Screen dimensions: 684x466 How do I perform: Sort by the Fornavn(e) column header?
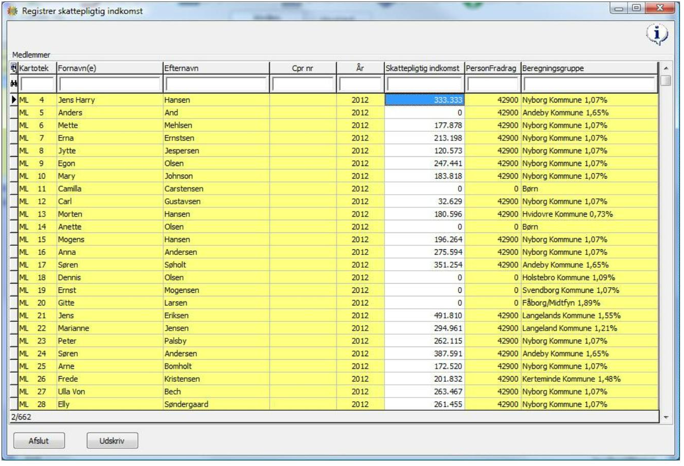click(109, 68)
